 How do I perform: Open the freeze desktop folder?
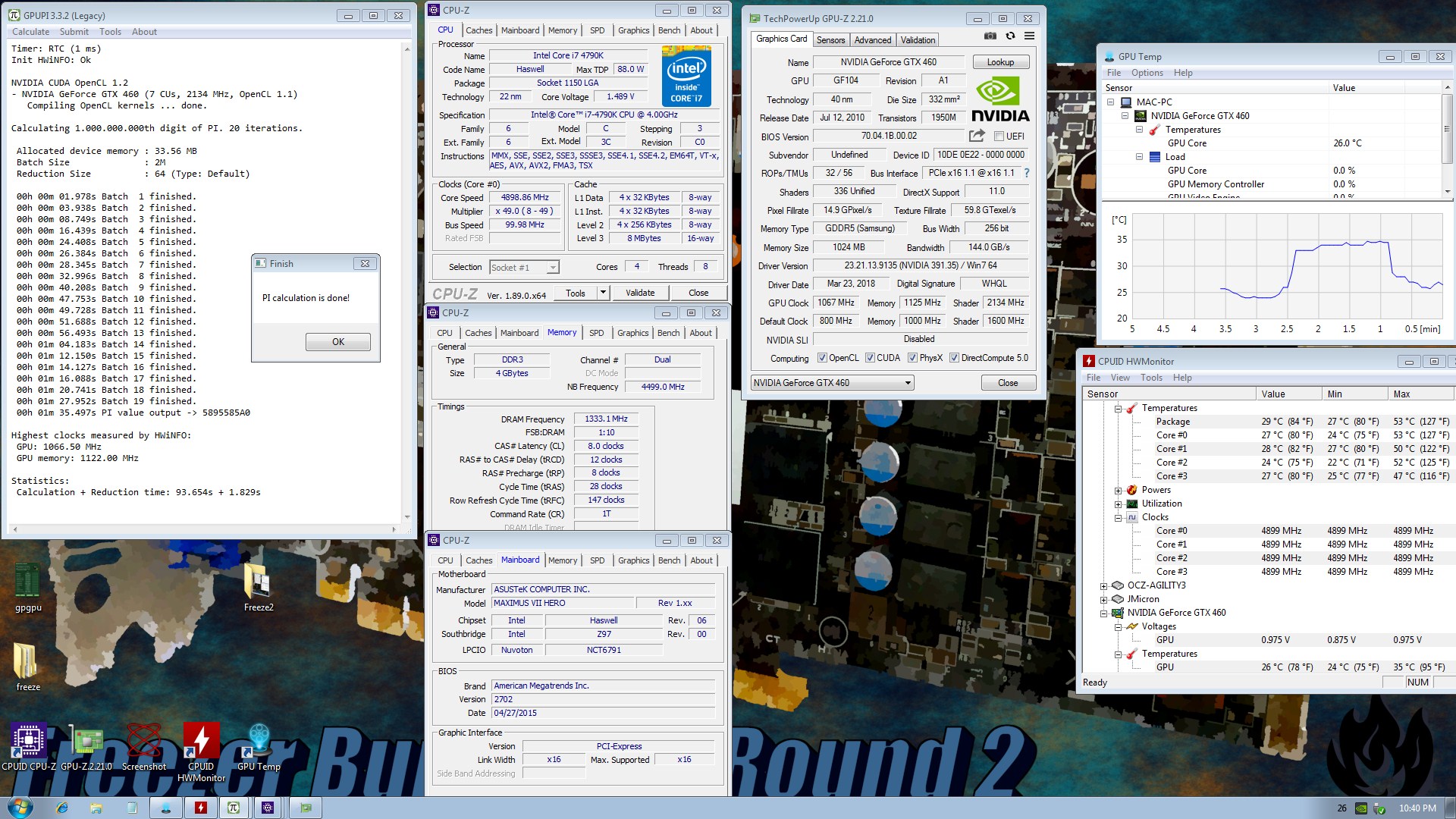[28, 667]
